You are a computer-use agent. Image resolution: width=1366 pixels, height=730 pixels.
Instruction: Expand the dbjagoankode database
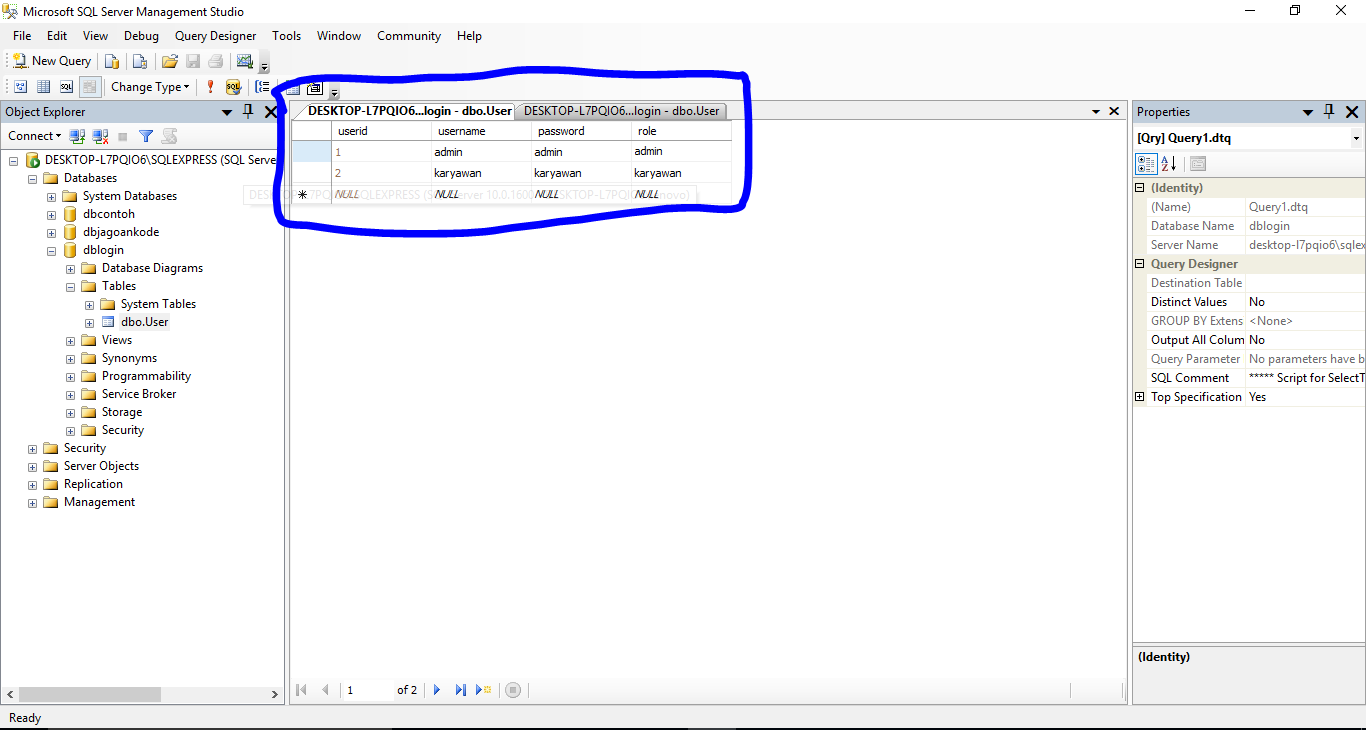51,232
